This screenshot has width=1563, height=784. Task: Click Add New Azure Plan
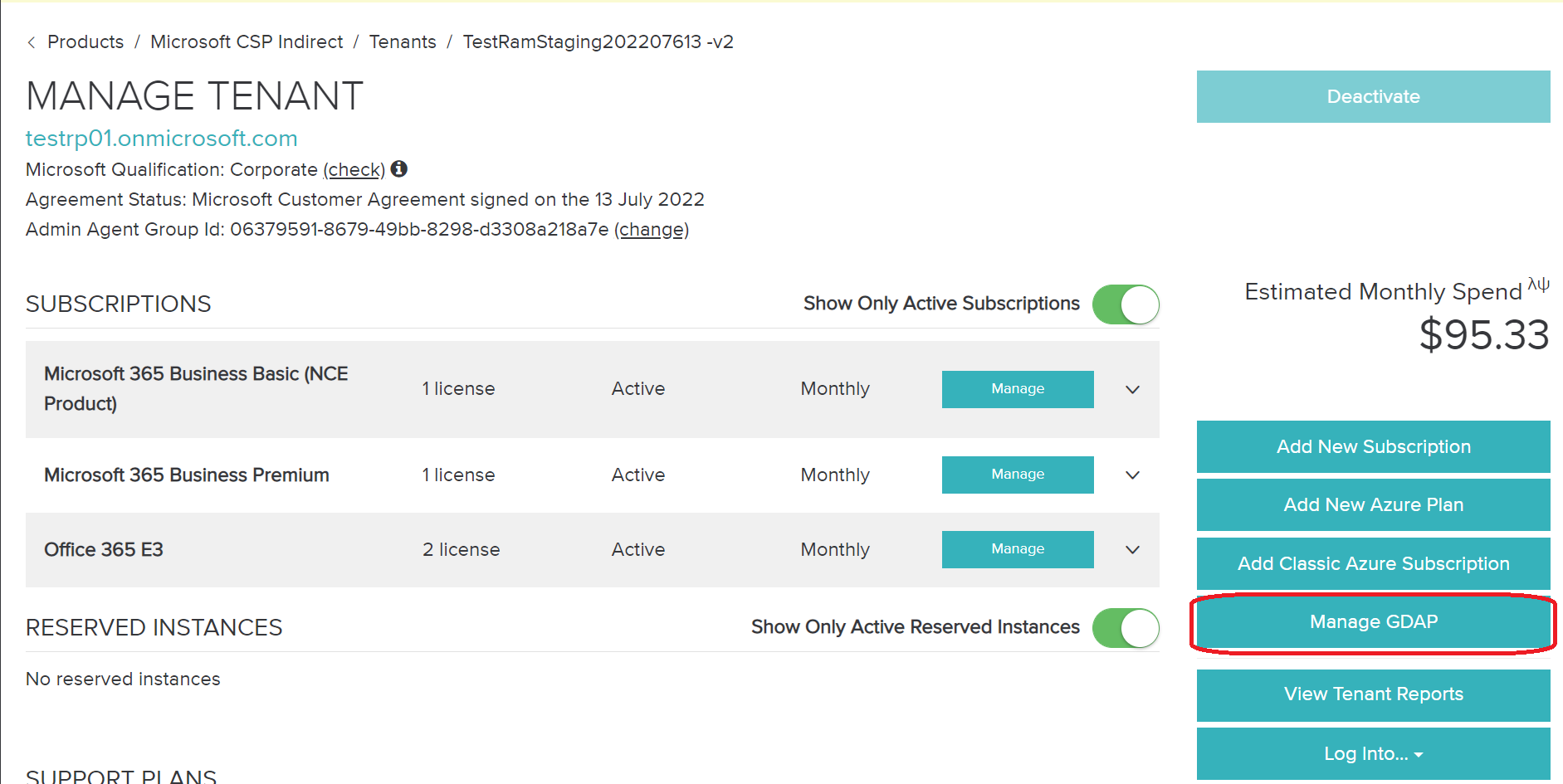pos(1373,504)
